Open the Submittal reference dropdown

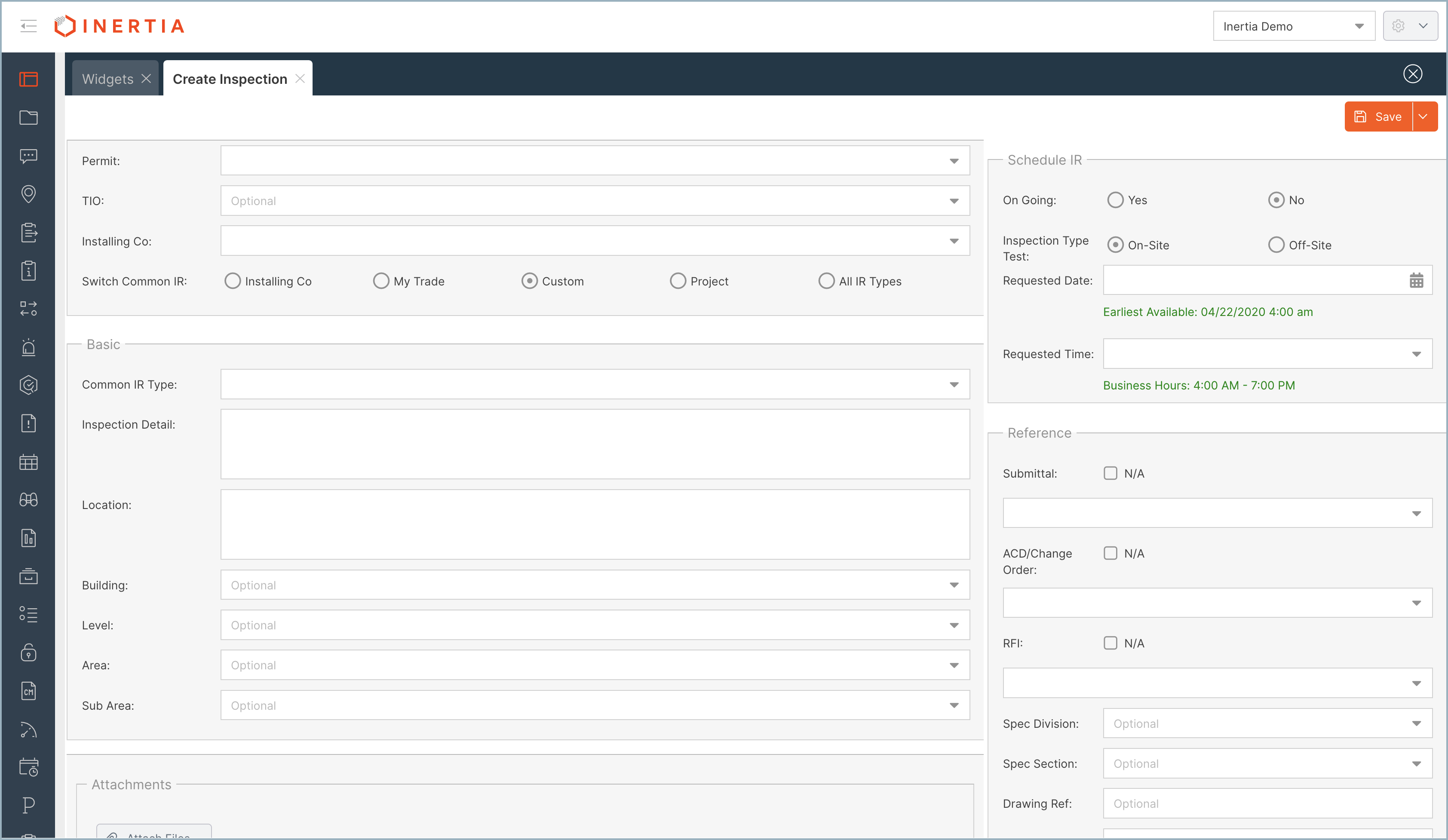[x=1217, y=513]
